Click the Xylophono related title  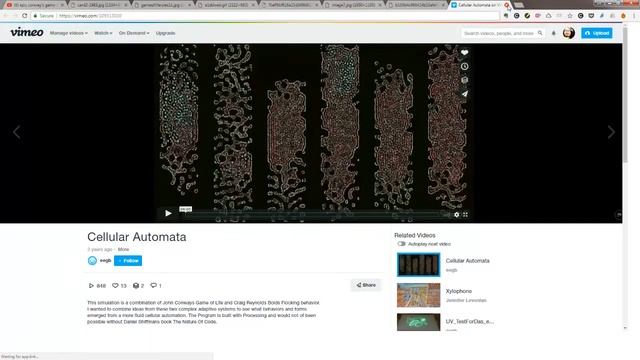(458, 291)
